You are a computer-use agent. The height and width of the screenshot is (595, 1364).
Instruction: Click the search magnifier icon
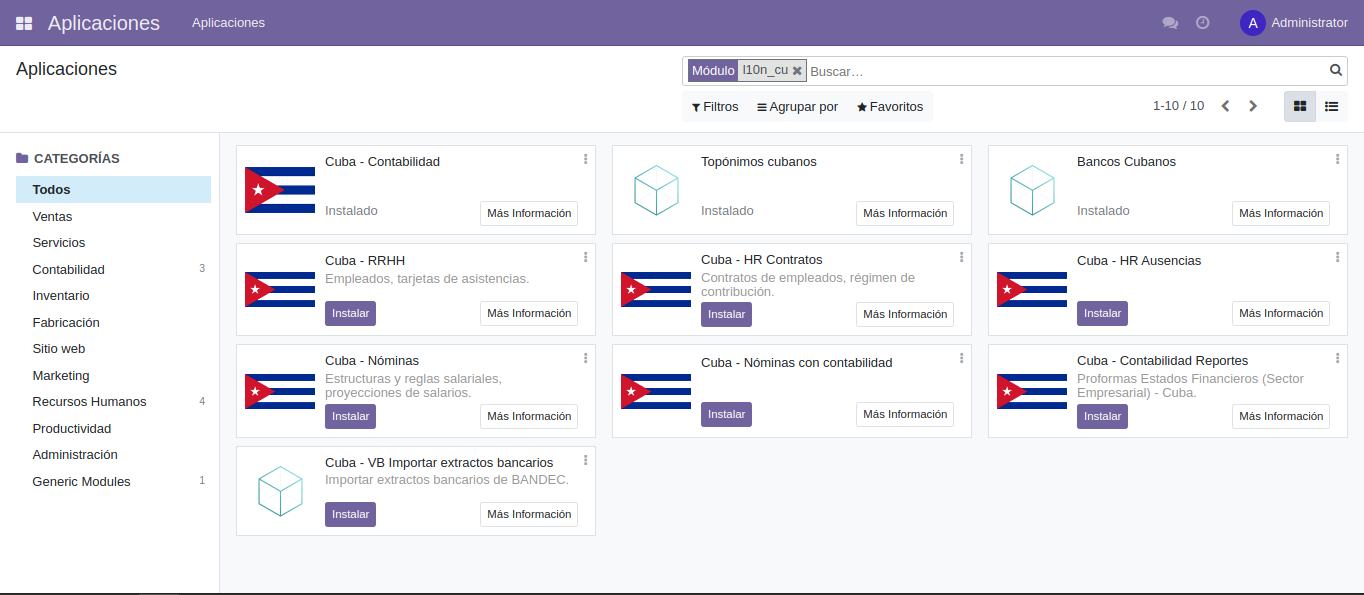pos(1336,70)
